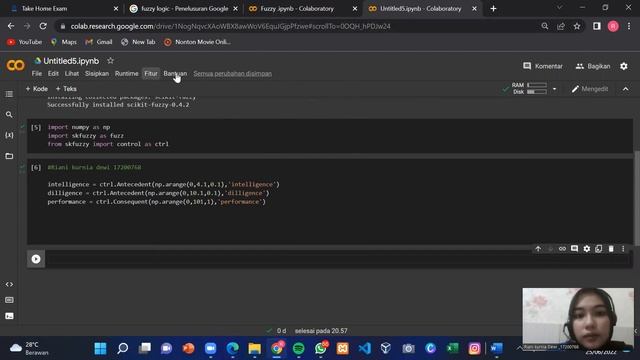Open the tab search dropdown
The width and height of the screenshot is (640, 360).
[560, 7]
